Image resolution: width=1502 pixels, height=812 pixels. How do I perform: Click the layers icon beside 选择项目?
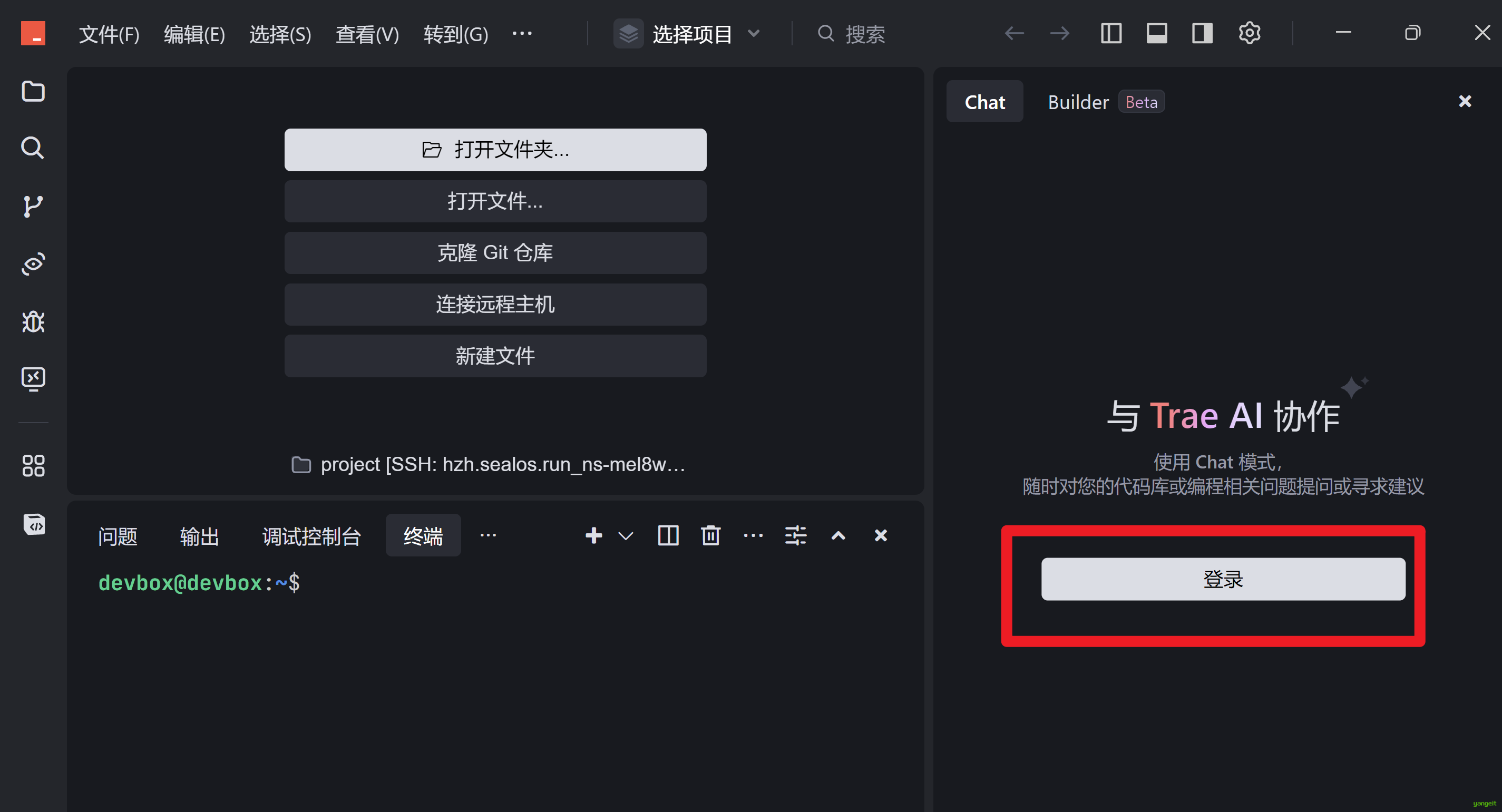(628, 34)
